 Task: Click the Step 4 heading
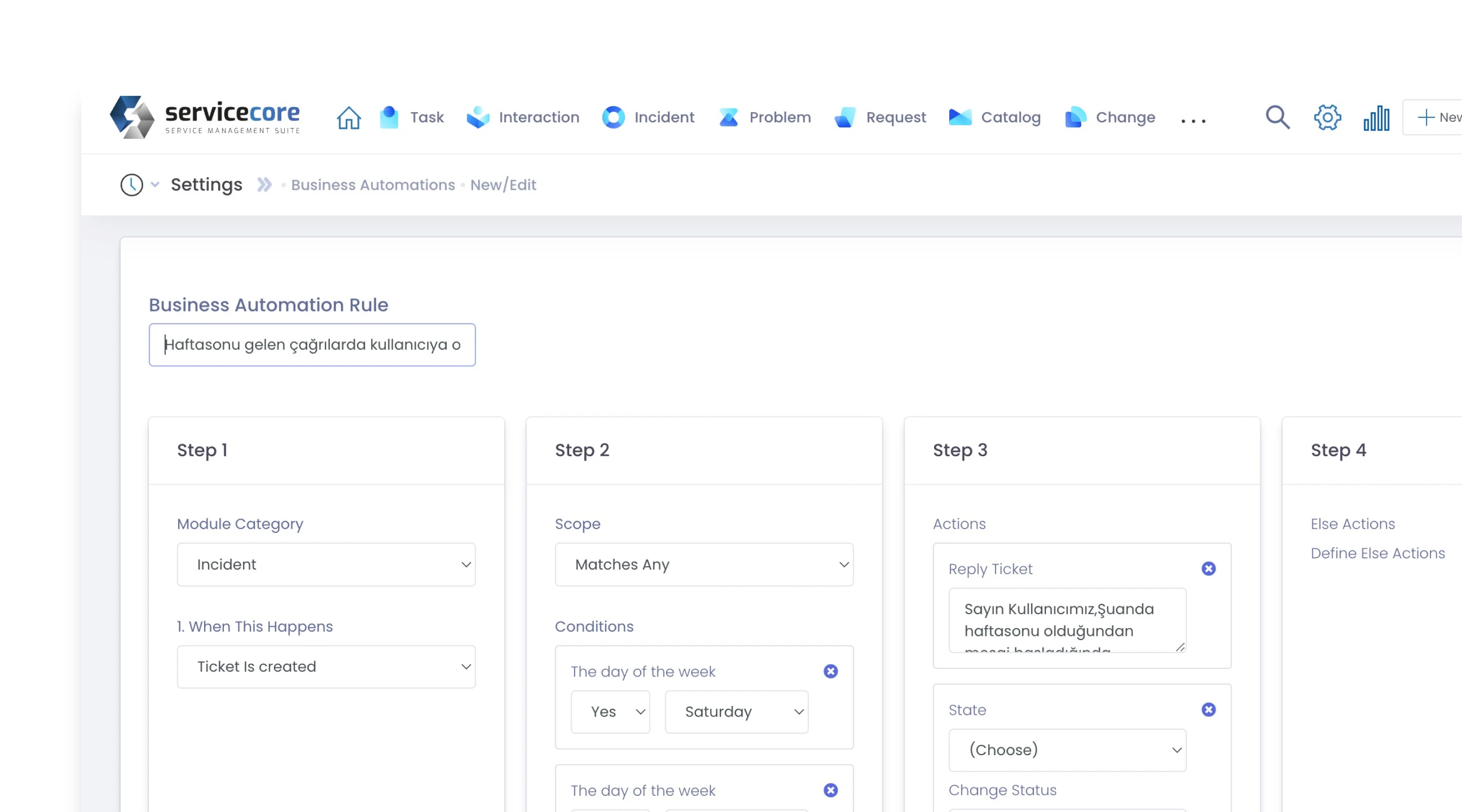point(1339,451)
